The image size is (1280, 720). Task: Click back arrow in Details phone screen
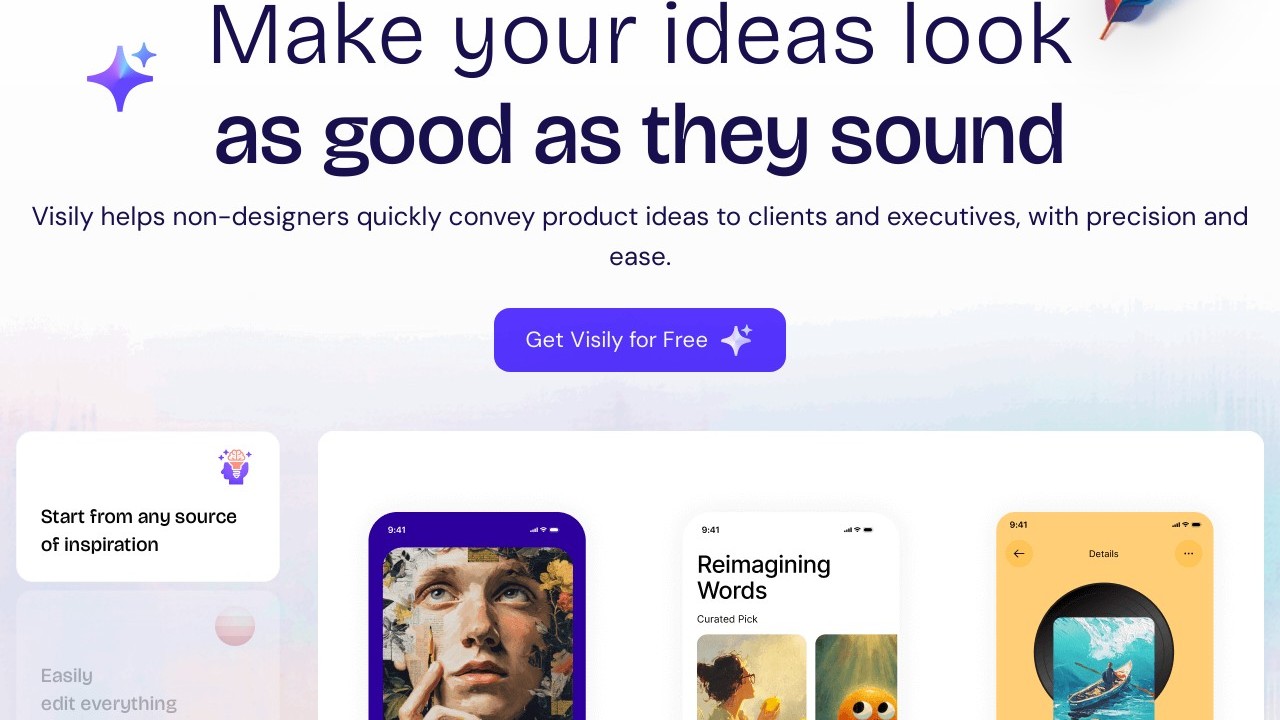[1019, 553]
